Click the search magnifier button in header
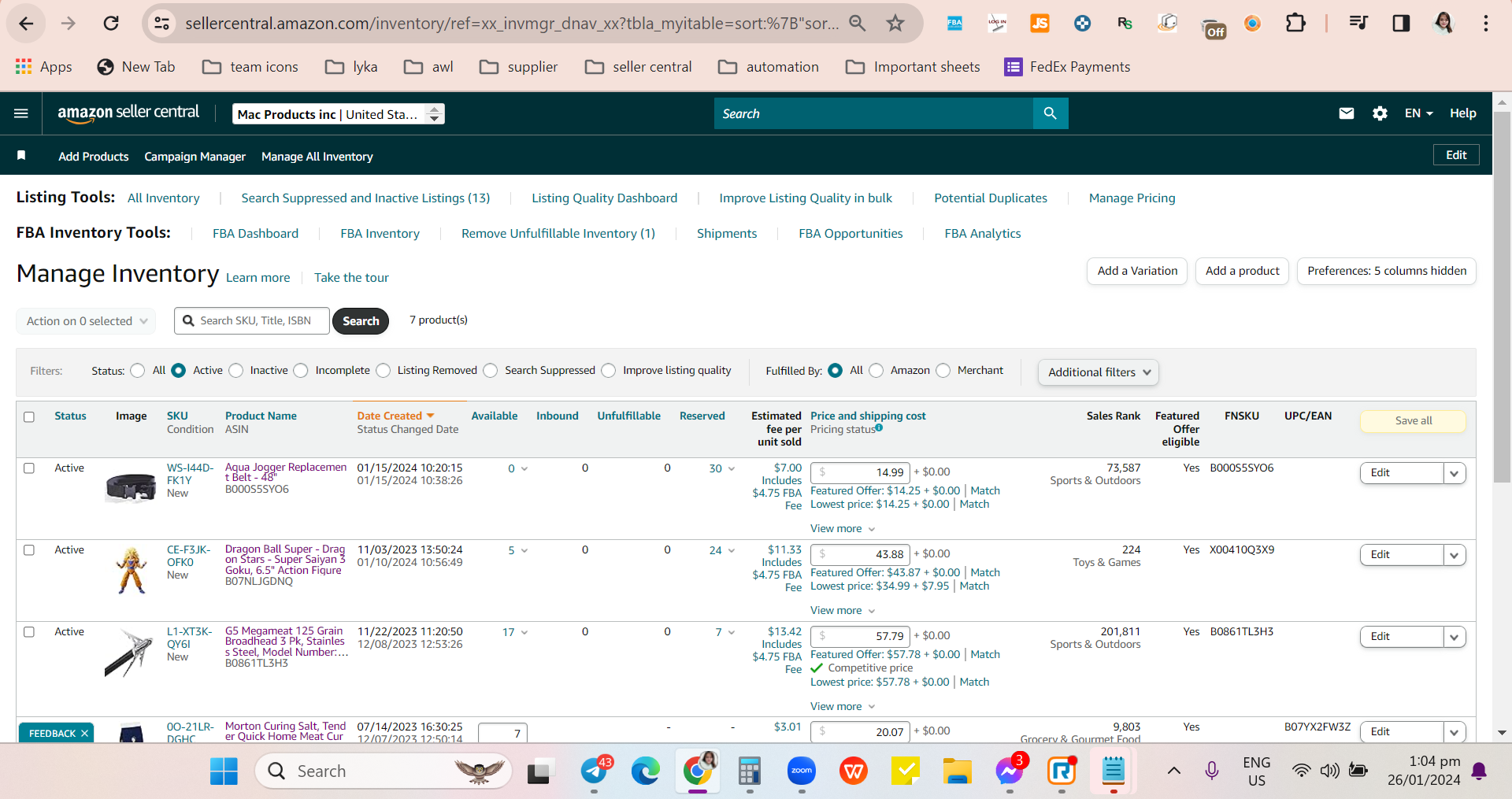 1050,113
